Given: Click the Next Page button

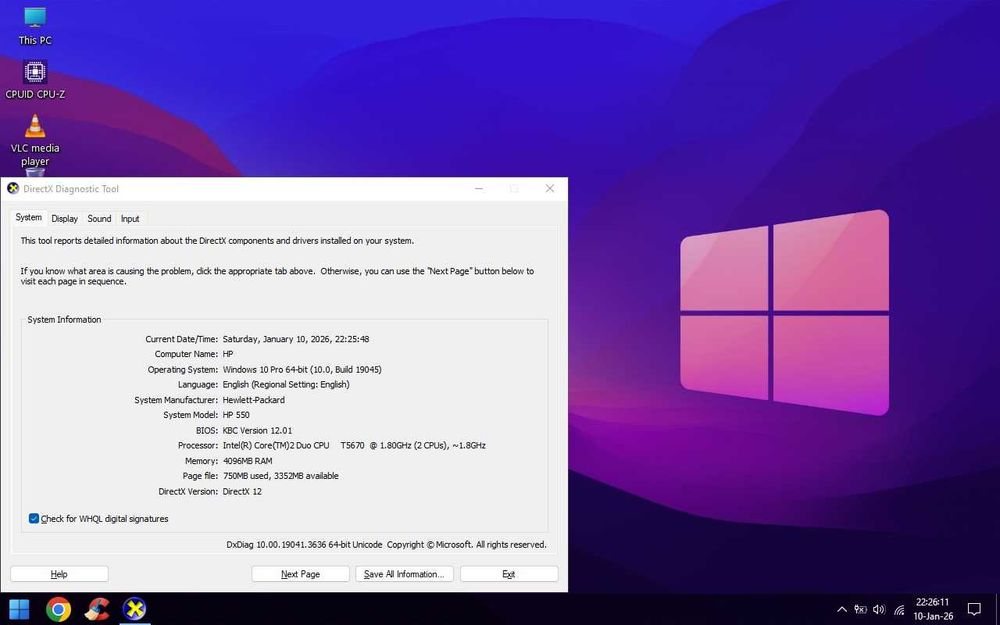Looking at the screenshot, I should tap(300, 574).
